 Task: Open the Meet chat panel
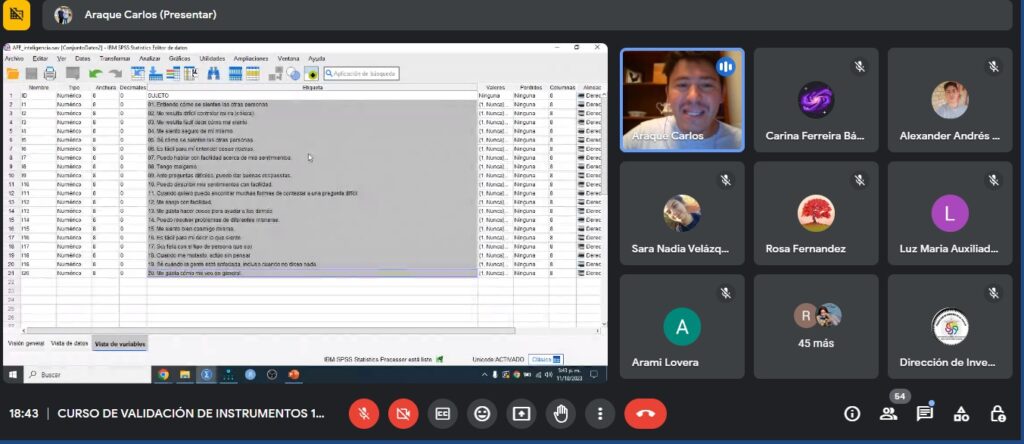[x=925, y=413]
